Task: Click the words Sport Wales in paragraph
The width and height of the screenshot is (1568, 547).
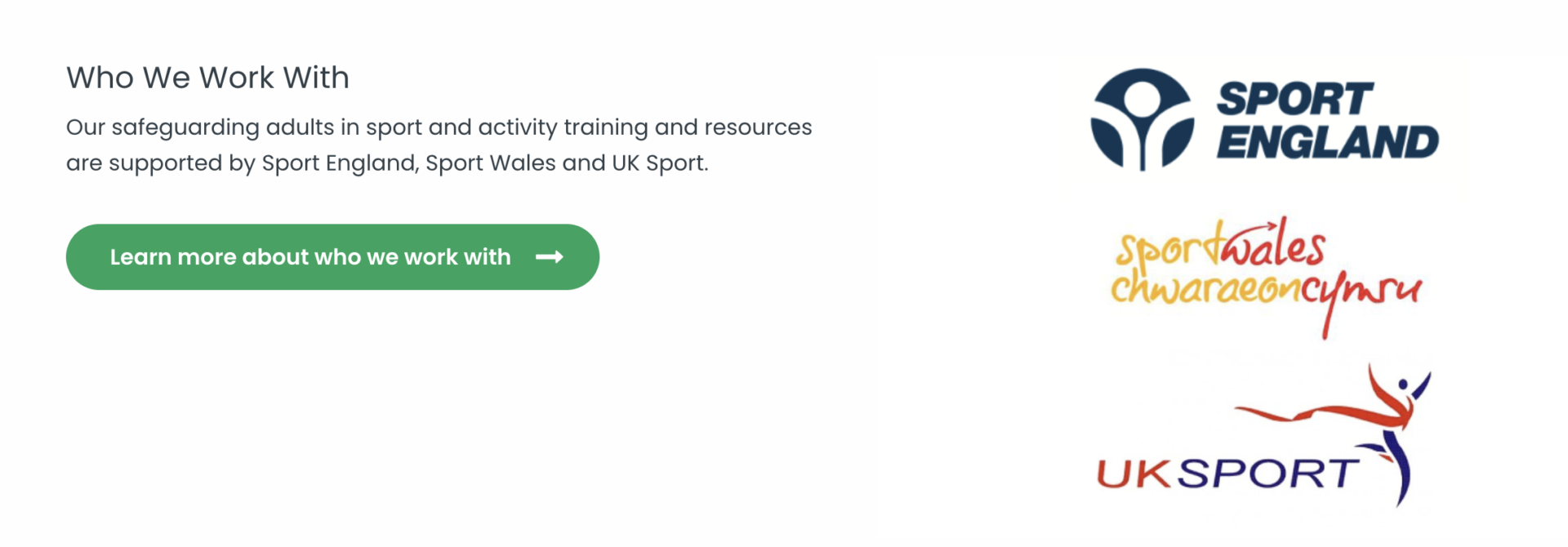Action: point(490,163)
